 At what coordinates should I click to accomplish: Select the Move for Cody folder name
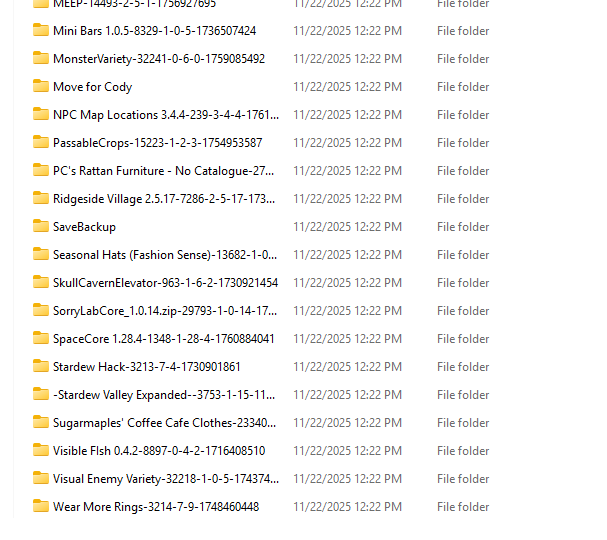[92, 87]
